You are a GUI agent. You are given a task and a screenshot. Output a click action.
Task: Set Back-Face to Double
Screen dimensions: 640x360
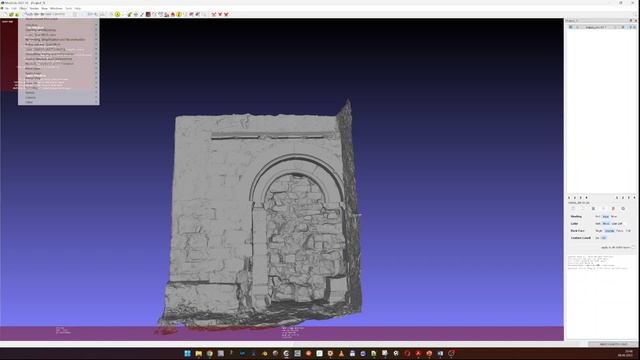click(609, 231)
